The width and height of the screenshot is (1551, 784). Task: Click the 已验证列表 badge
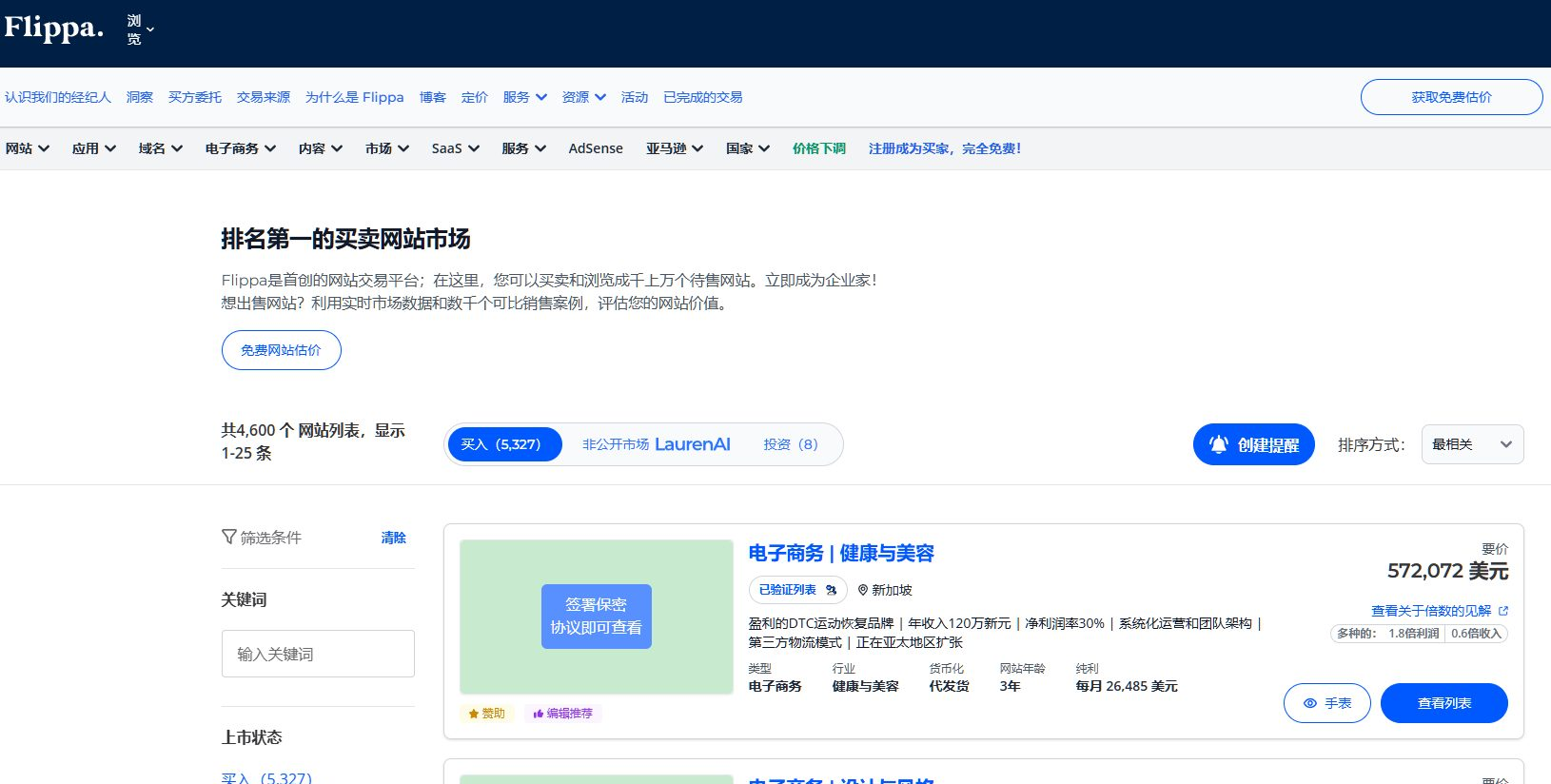pos(797,590)
